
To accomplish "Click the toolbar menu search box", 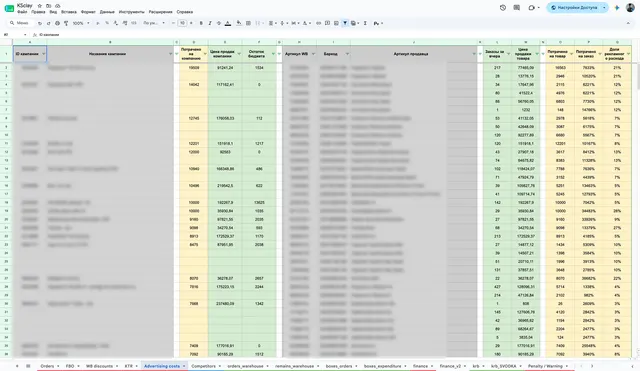I will tap(20, 23).
